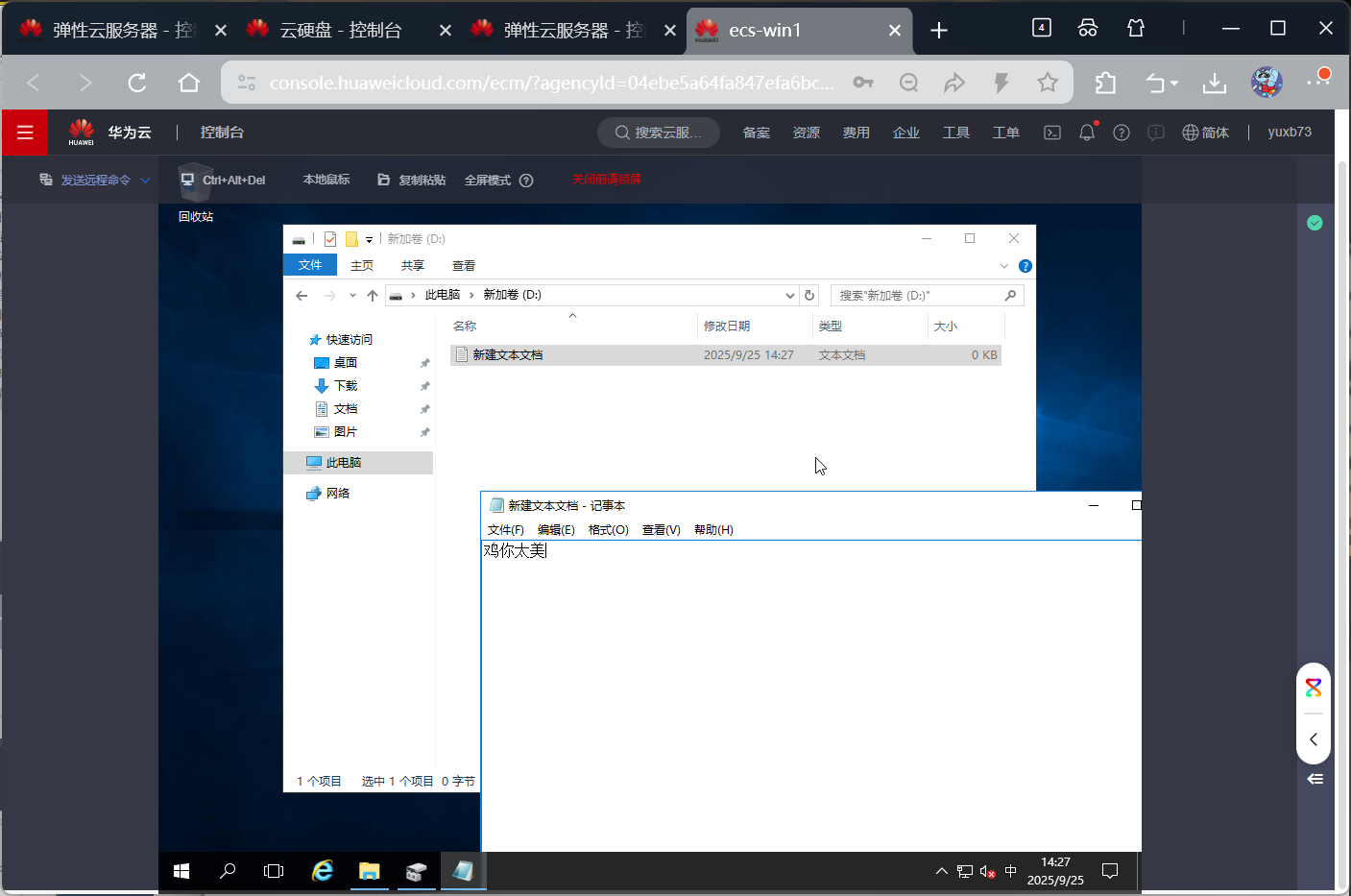Image resolution: width=1351 pixels, height=896 pixels.
Task: Open browser downloads icon
Action: pos(1215,83)
